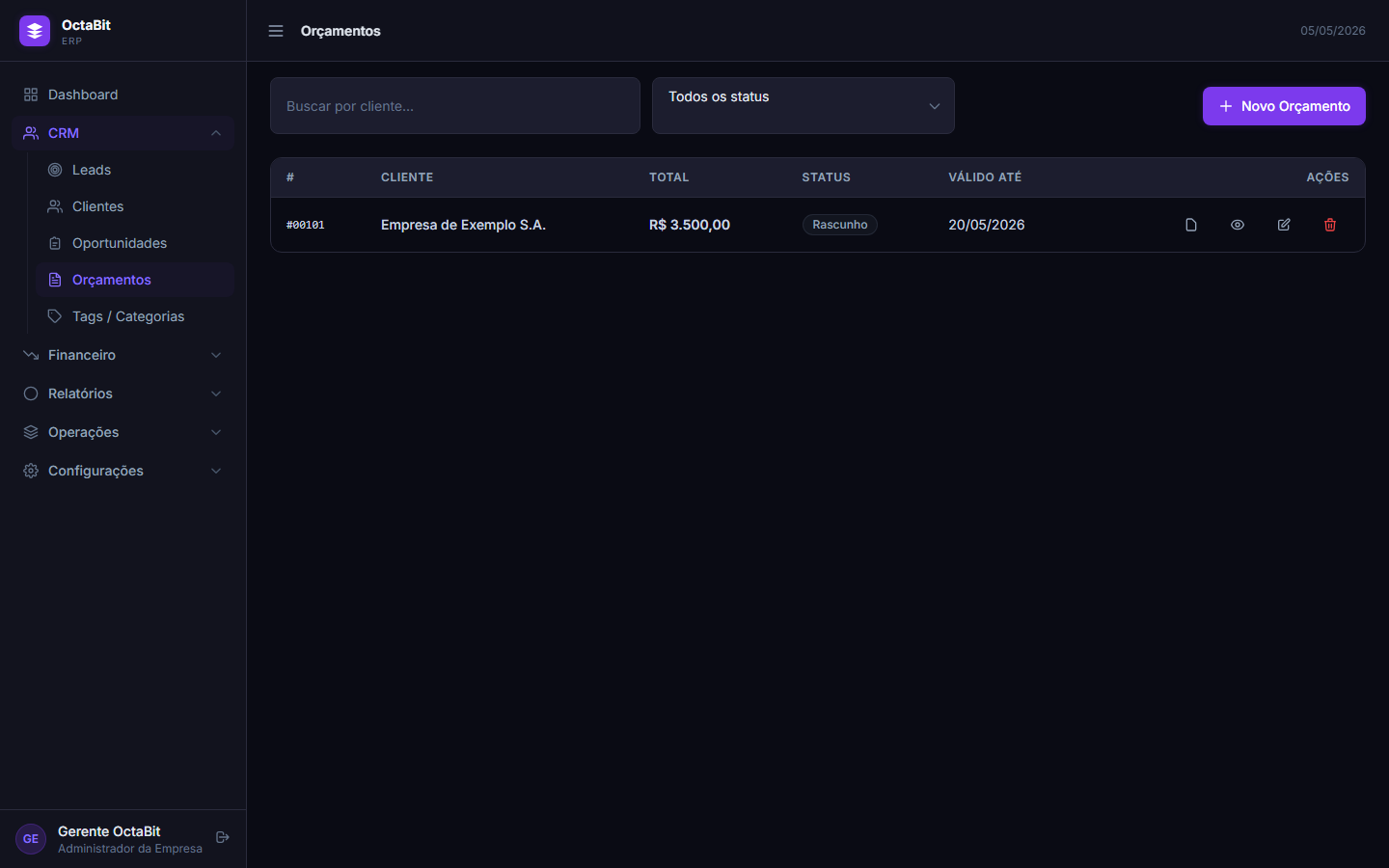Click the TOTAL column header
This screenshot has width=1389, height=868.
(x=669, y=177)
